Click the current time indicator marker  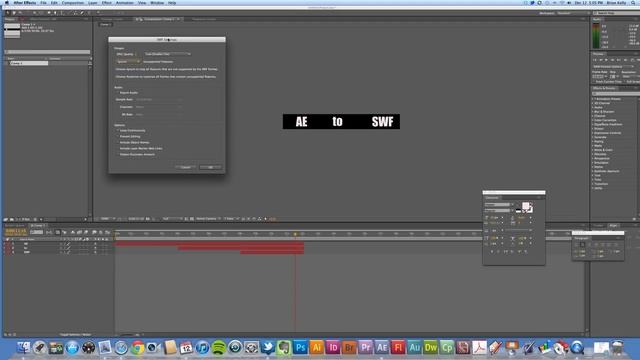tap(295, 234)
